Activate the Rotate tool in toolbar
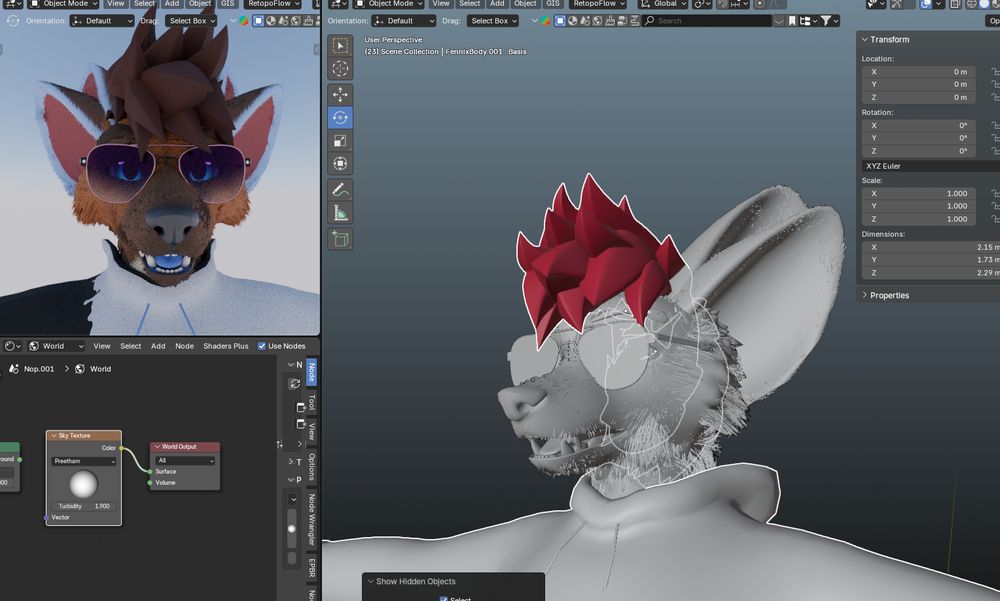Screen dimensions: 1000x601 tap(340, 117)
